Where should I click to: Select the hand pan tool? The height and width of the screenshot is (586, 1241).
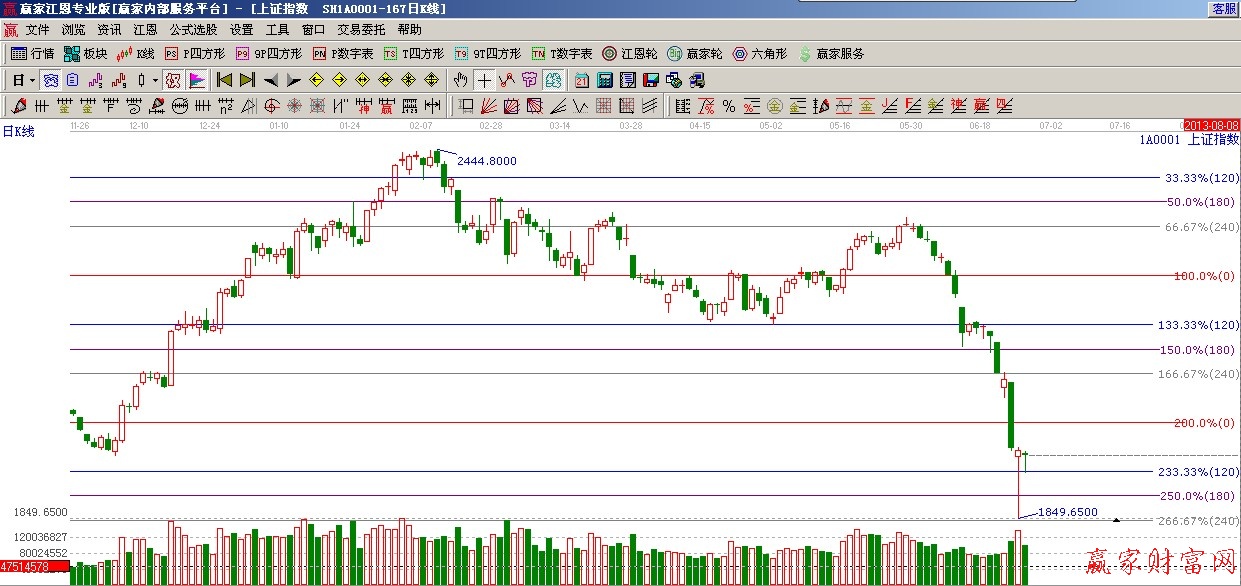[x=460, y=80]
